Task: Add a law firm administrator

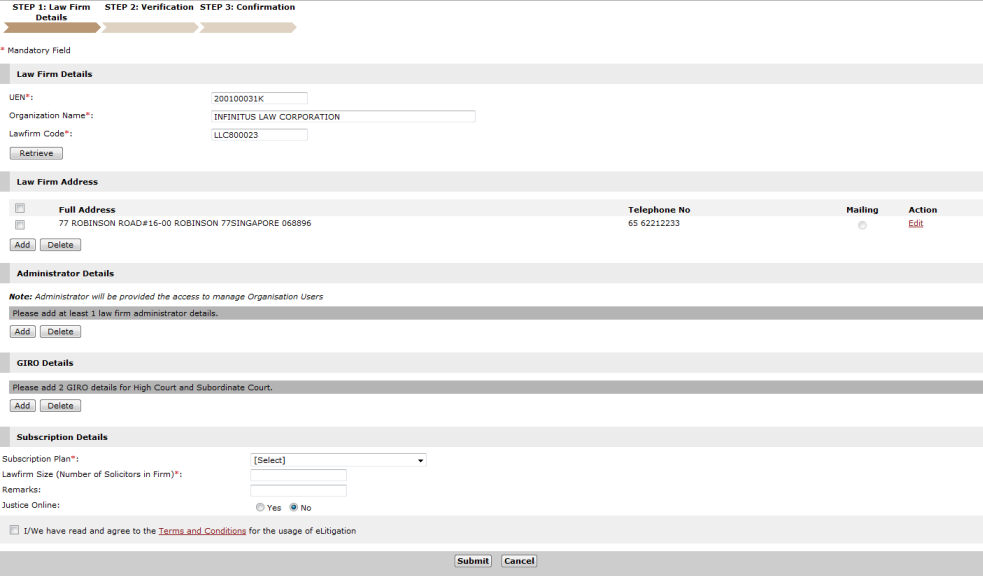Action: [x=22, y=331]
